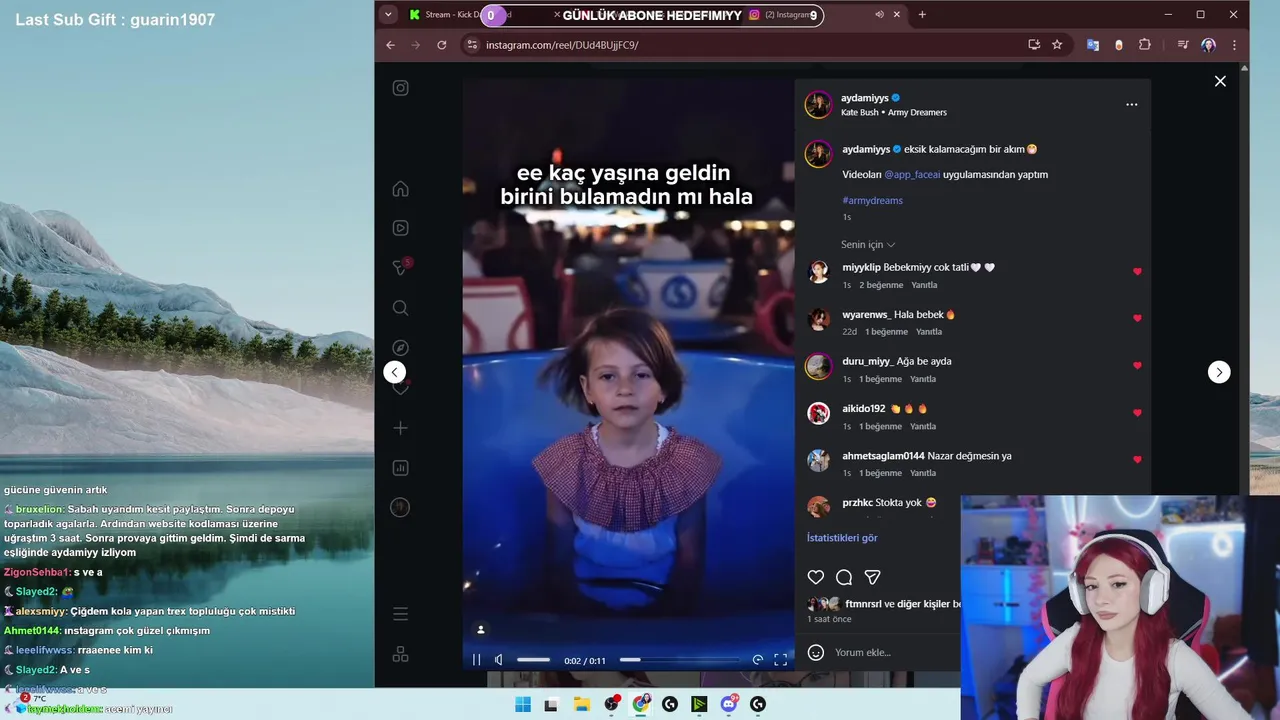The width and height of the screenshot is (1280, 720).
Task: Open the Explore compass icon
Action: tap(400, 348)
